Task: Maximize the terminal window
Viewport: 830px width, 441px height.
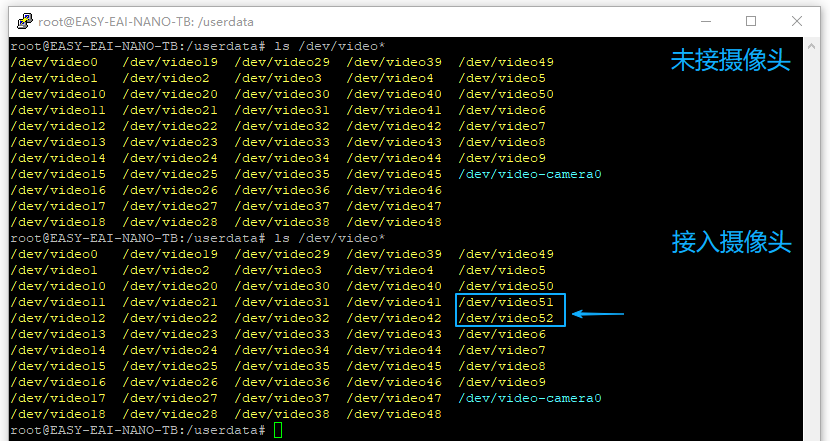Action: tap(751, 21)
